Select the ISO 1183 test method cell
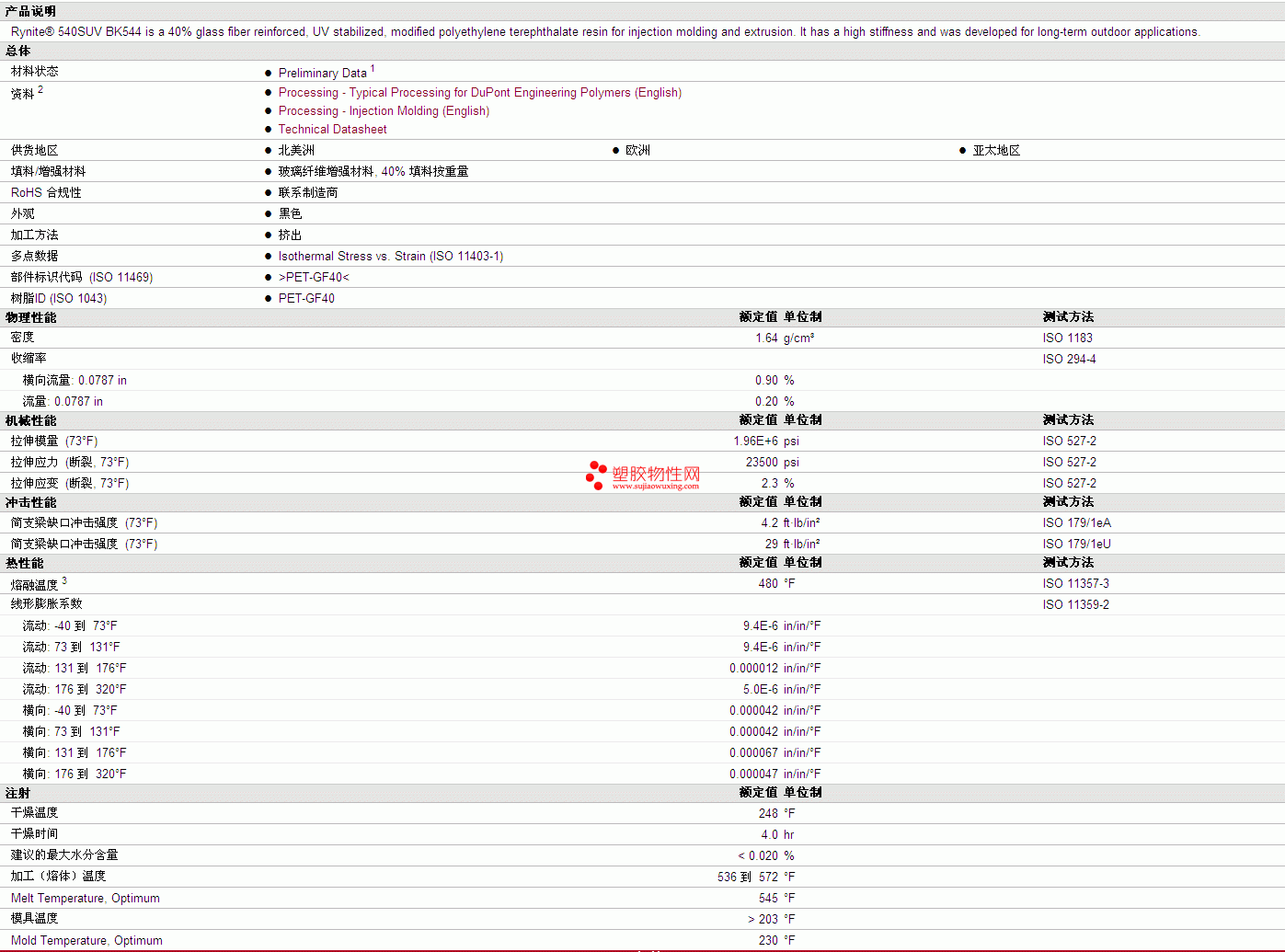 1067,338
